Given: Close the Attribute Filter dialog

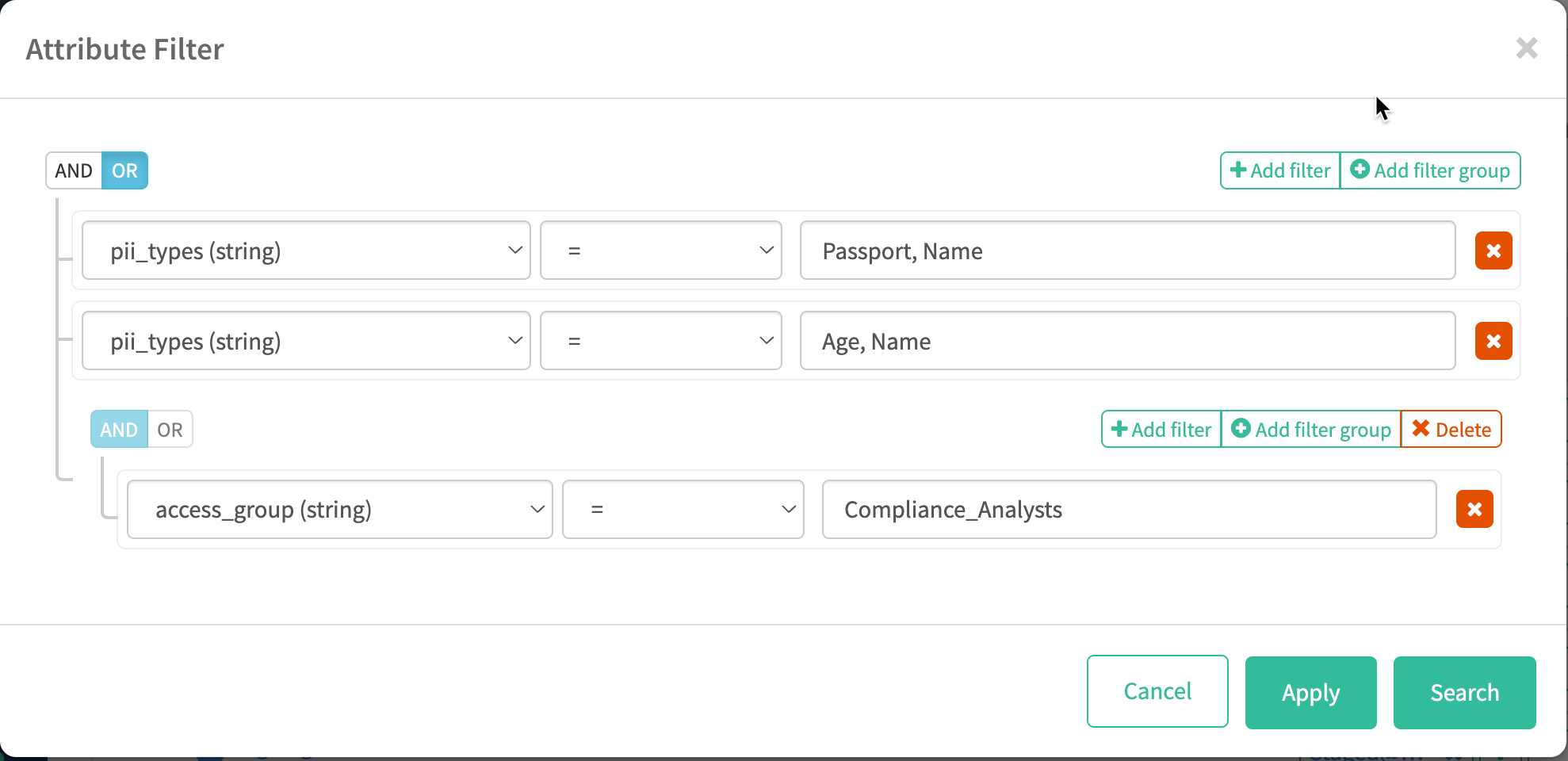Looking at the screenshot, I should click(x=1526, y=48).
